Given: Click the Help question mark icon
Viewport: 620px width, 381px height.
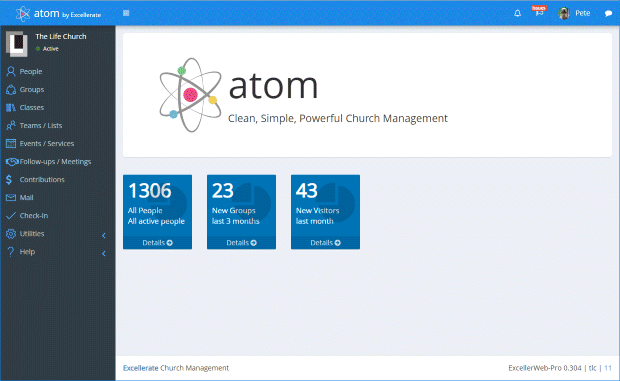Looking at the screenshot, I should pos(11,252).
